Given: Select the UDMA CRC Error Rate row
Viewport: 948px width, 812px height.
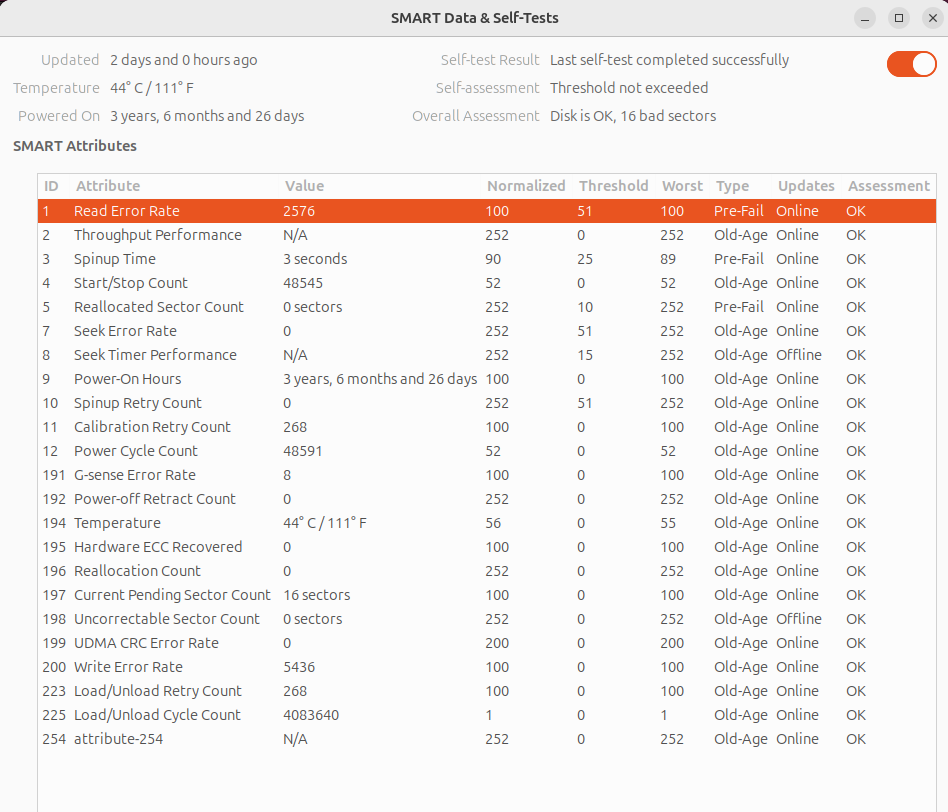Looking at the screenshot, I should pos(487,643).
